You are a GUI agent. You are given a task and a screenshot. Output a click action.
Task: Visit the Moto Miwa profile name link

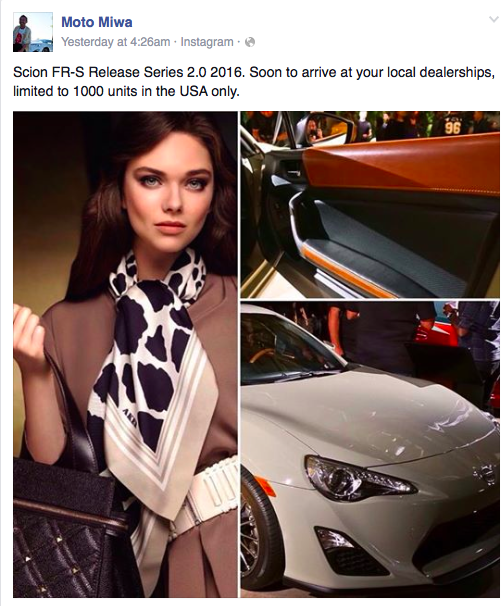97,22
